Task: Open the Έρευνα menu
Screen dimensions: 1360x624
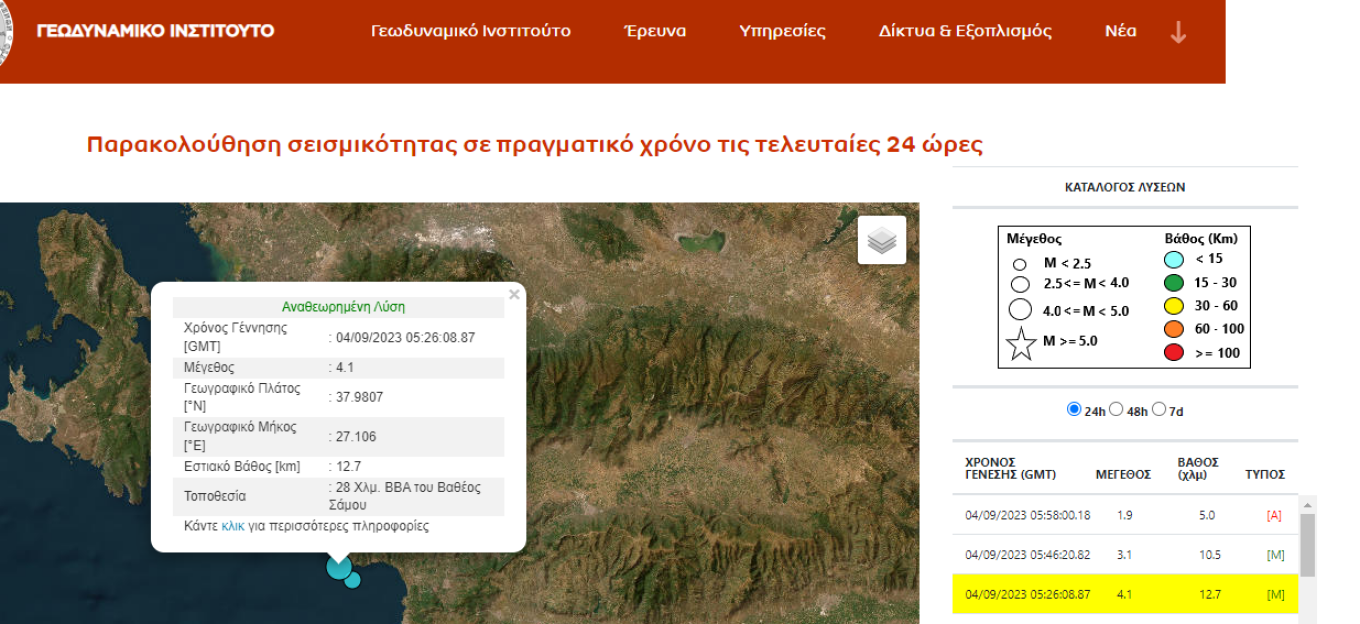Action: click(x=654, y=31)
